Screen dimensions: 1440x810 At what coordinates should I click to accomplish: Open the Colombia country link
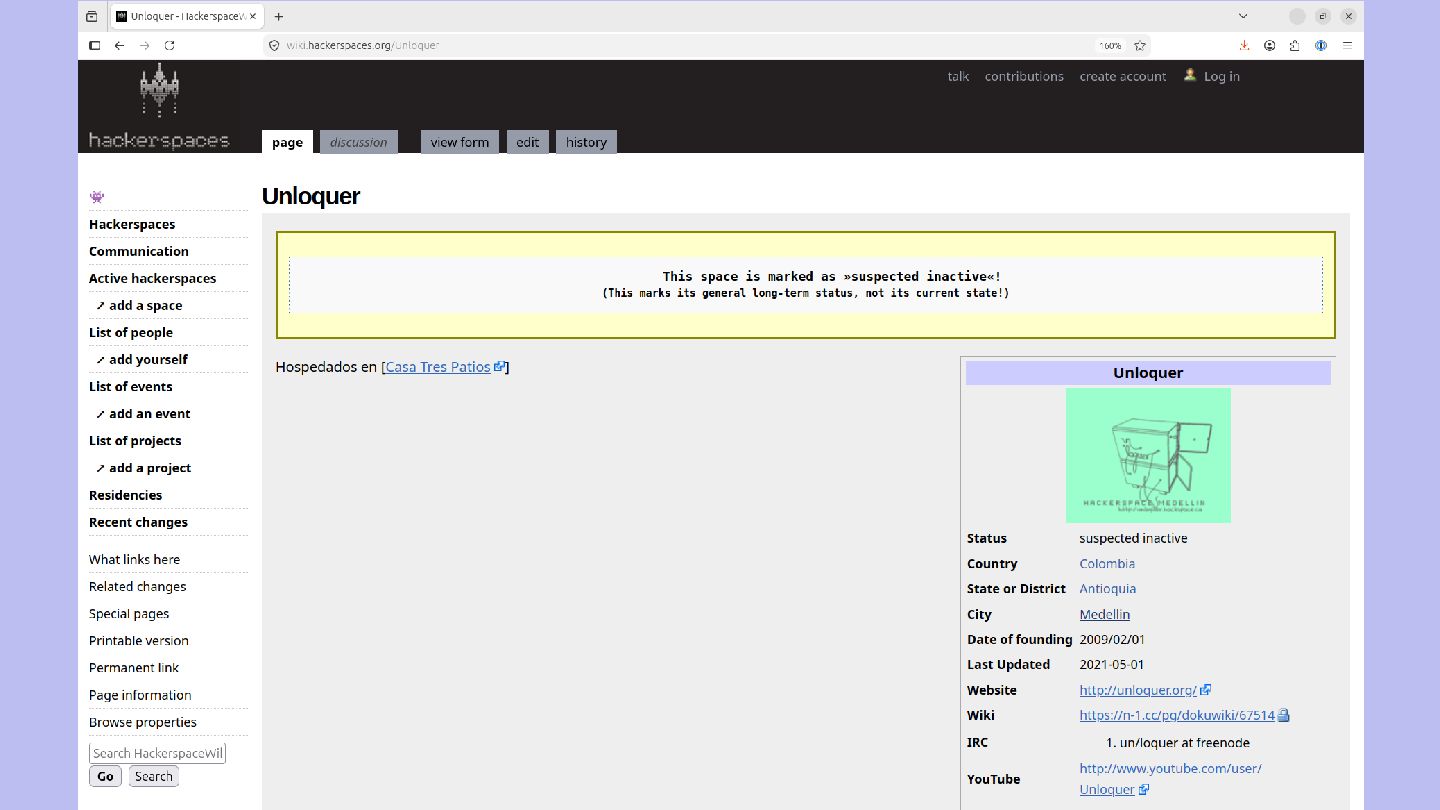[x=1107, y=564]
